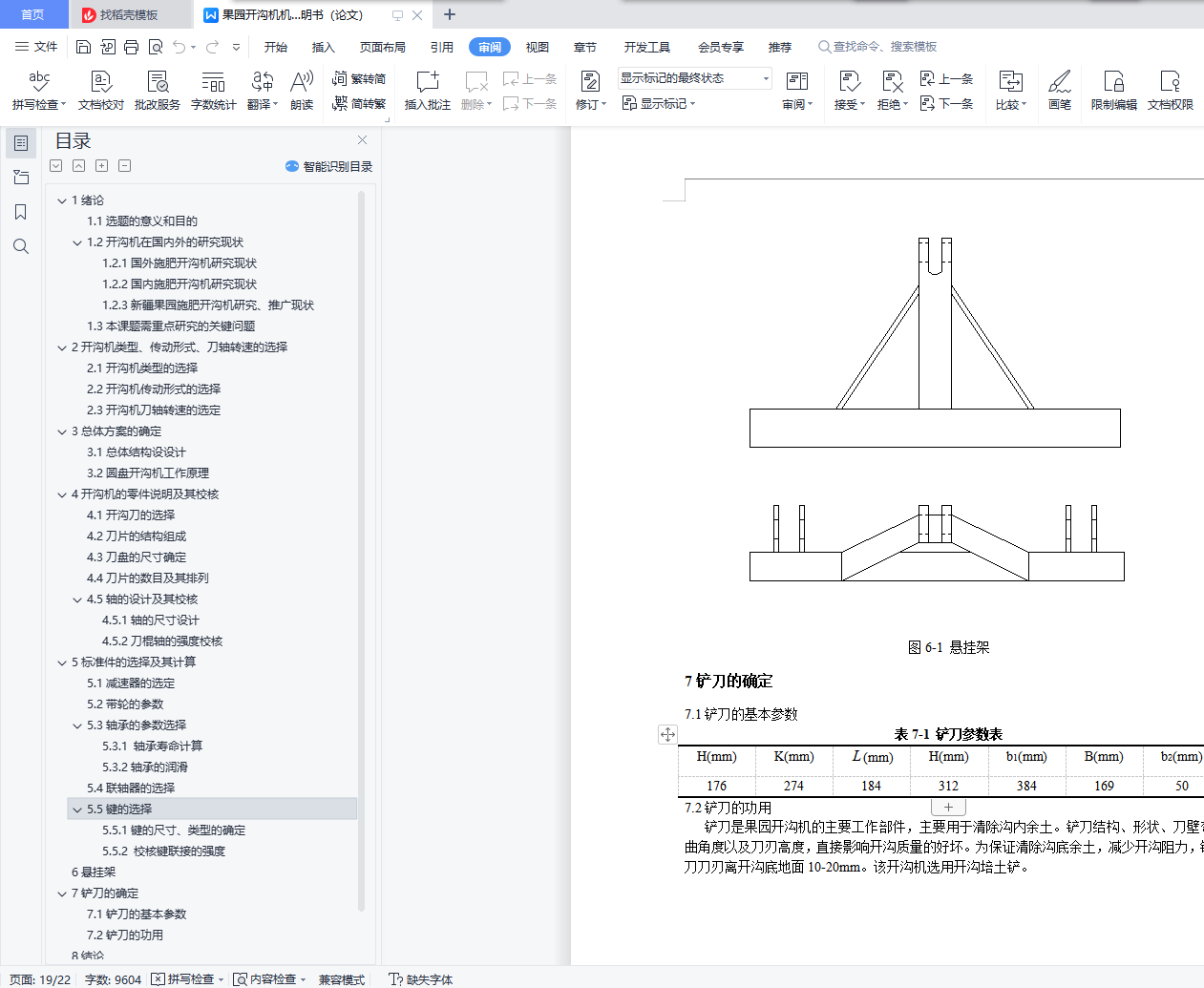Toggle content check (内容检查) in status bar
Screen dimensions: 1204x988
coord(265,979)
